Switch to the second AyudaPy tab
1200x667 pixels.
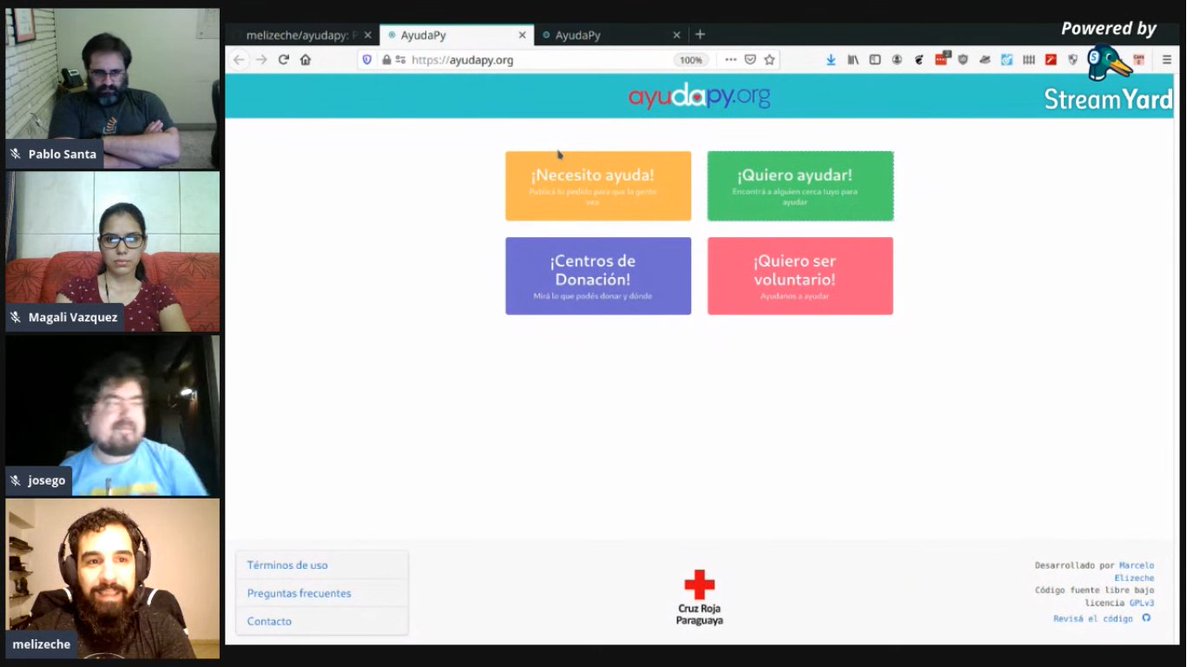coord(611,35)
